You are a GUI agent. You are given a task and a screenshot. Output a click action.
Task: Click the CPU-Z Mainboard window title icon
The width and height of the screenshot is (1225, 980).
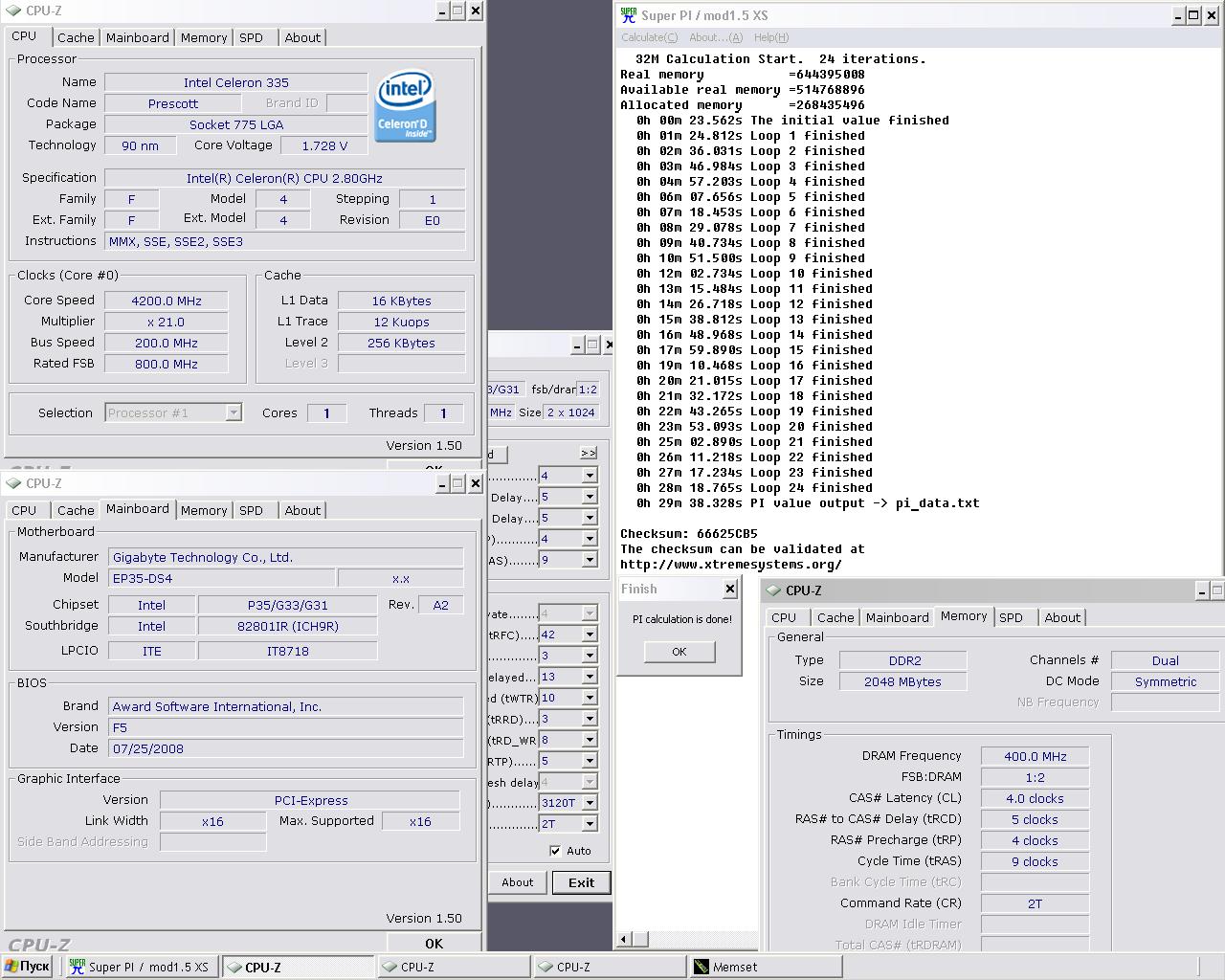pyautogui.click(x=14, y=483)
